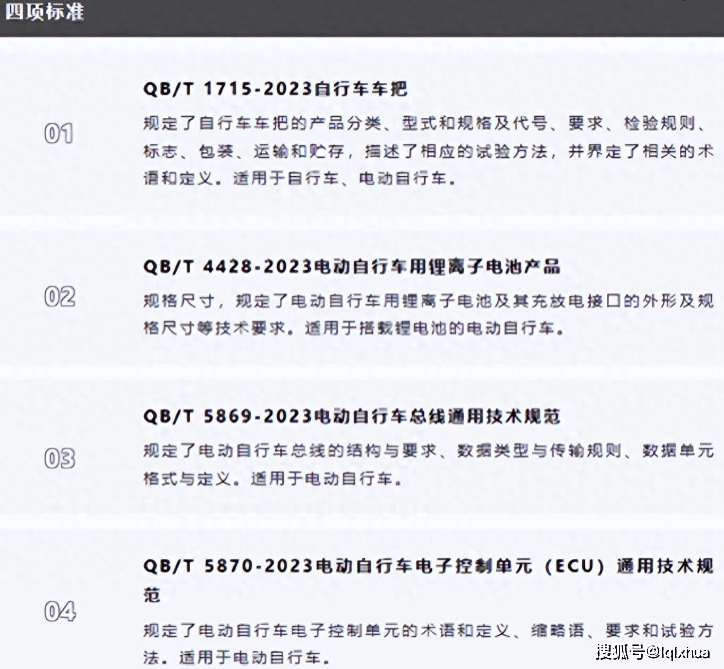
Task: Click the line 格尺寸等技术要求。适用于搭载锂电池的电动自行车。
Action: (353, 328)
